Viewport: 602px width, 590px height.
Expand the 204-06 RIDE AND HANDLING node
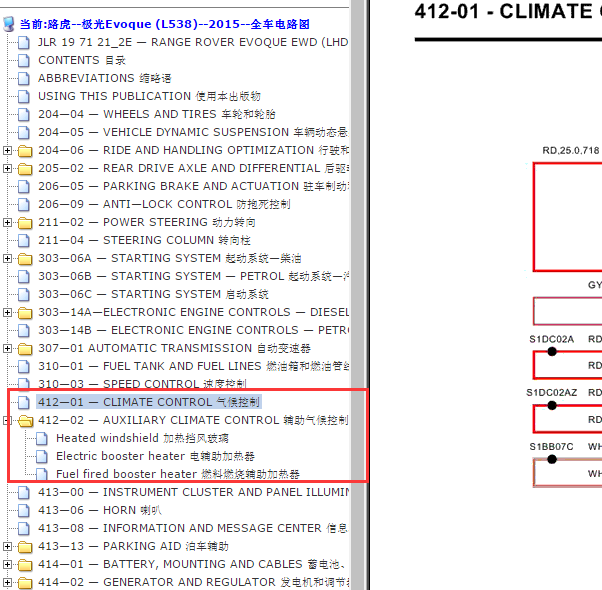tap(7, 150)
